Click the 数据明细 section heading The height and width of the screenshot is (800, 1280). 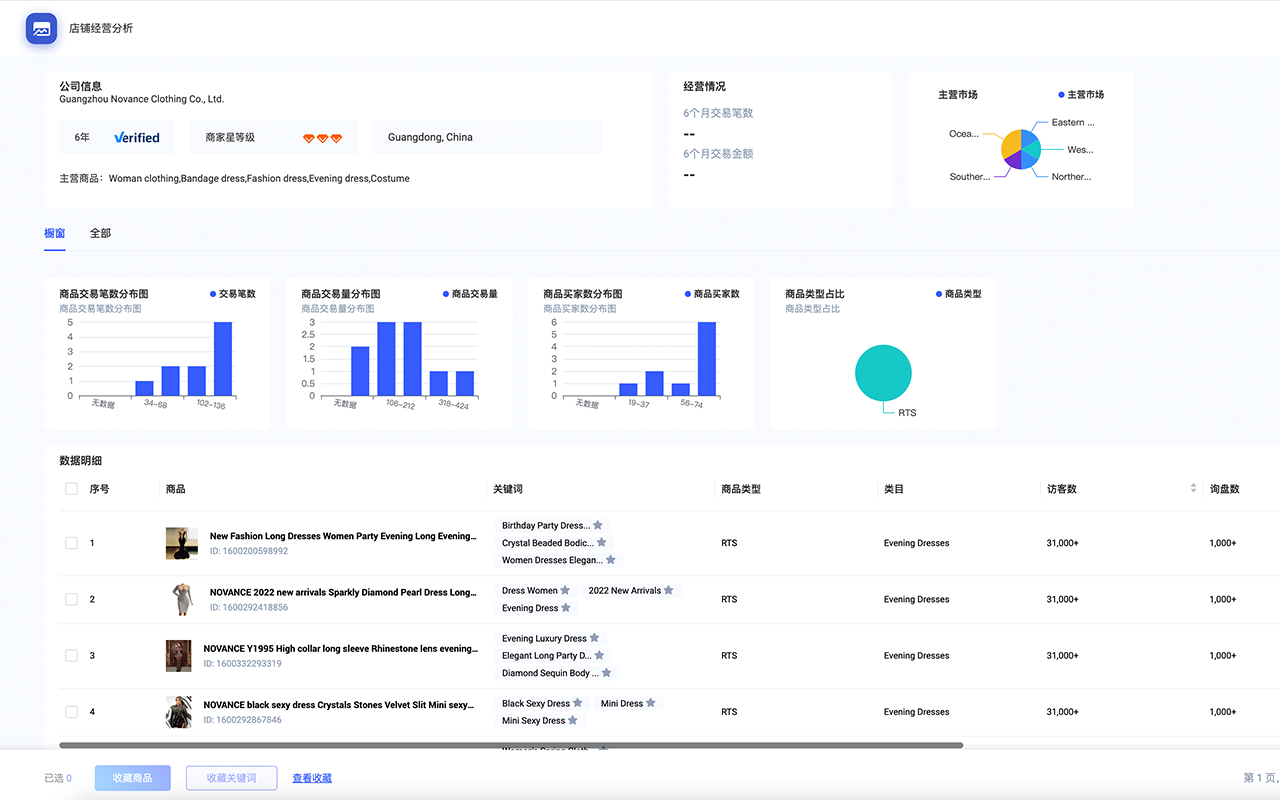pyautogui.click(x=80, y=461)
